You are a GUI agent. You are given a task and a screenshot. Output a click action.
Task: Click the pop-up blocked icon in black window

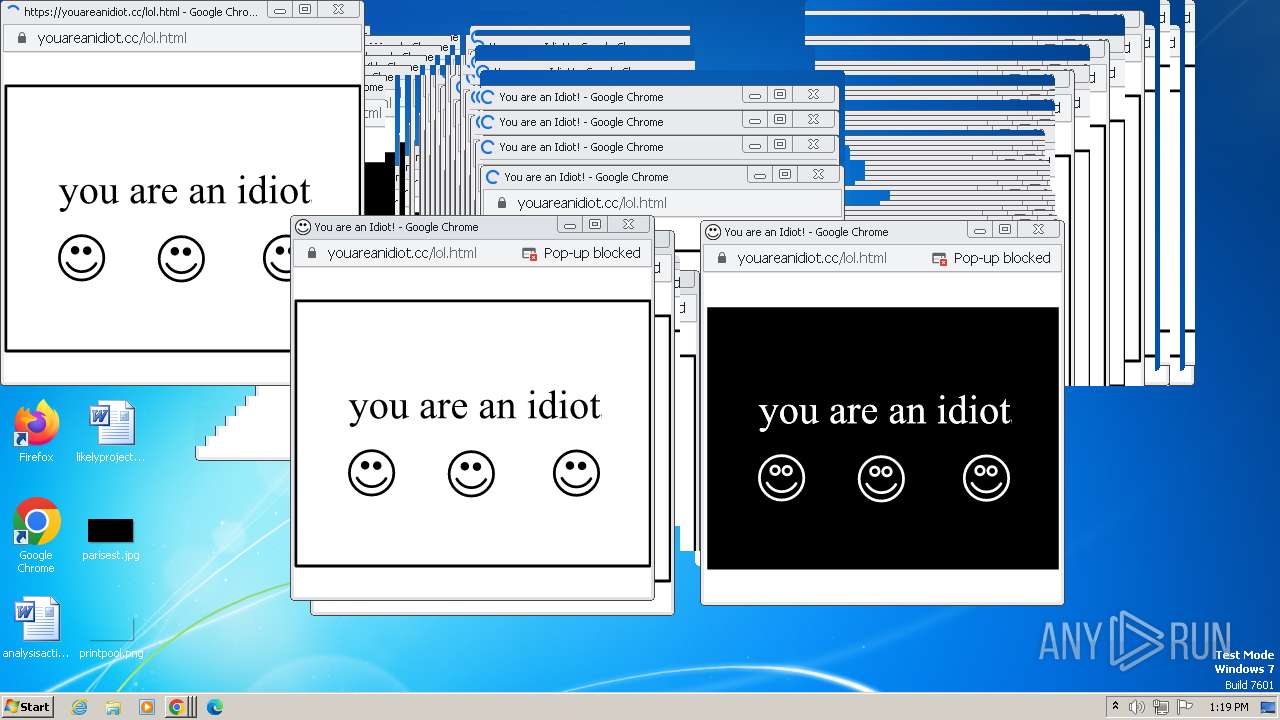940,259
